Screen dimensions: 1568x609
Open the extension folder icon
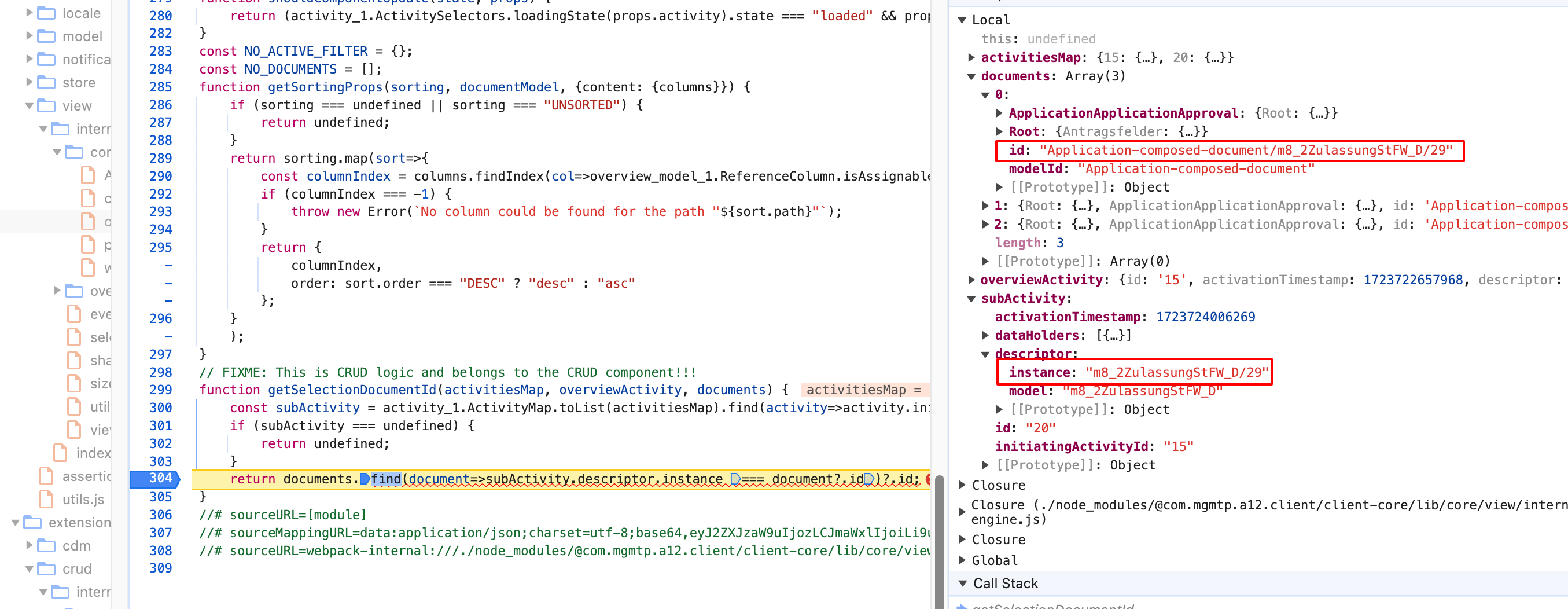click(x=32, y=522)
